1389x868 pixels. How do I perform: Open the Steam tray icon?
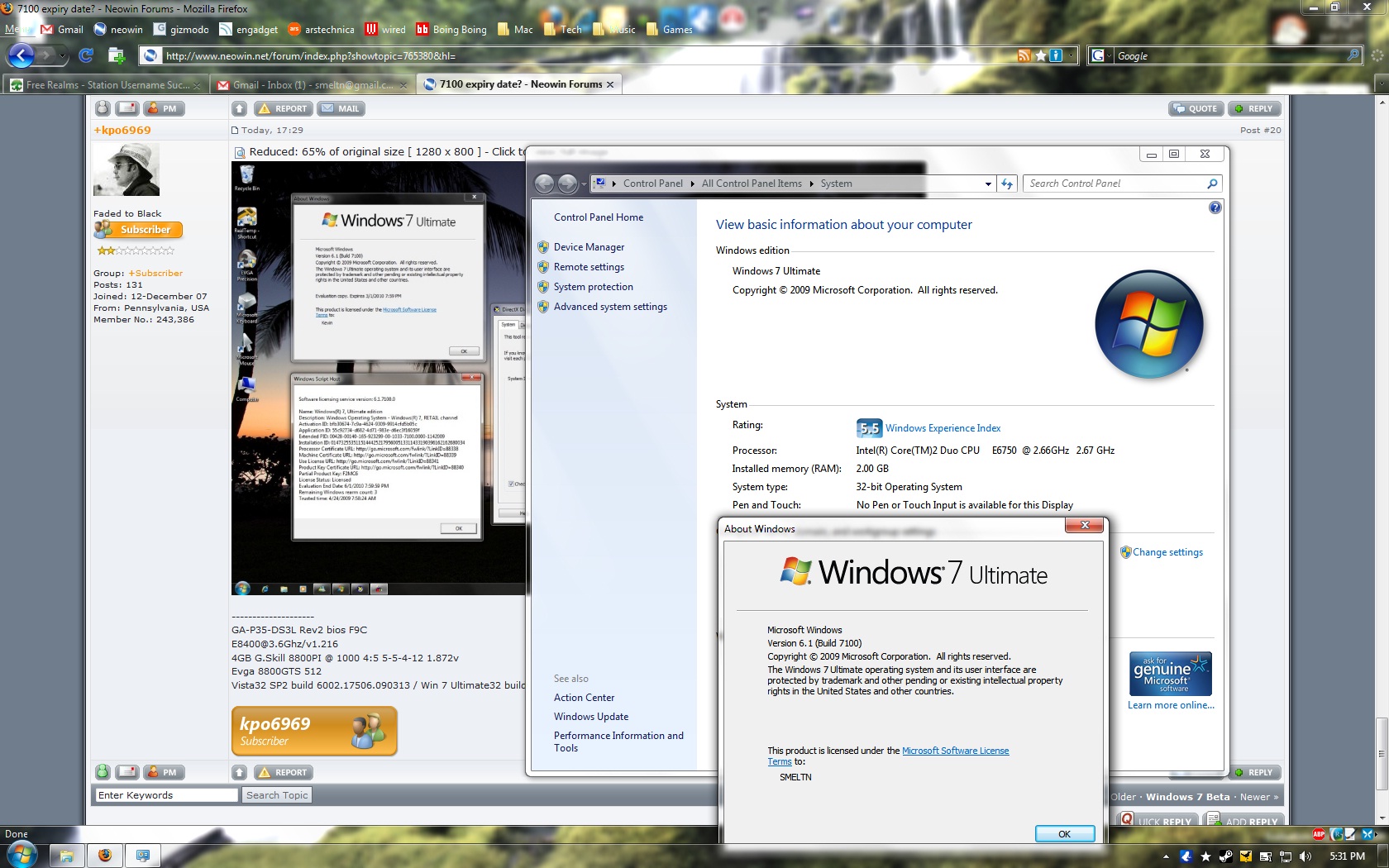point(1224,856)
